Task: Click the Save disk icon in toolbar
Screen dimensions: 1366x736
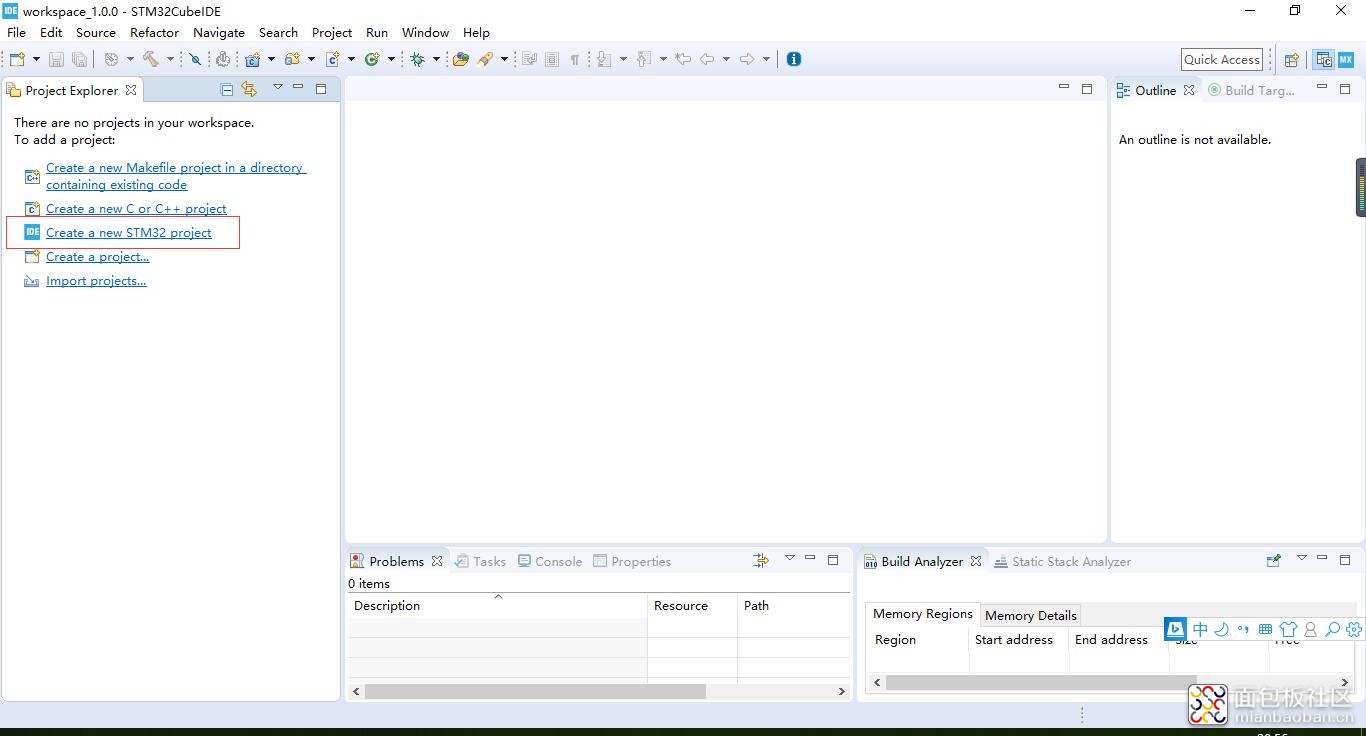Action: click(56, 60)
